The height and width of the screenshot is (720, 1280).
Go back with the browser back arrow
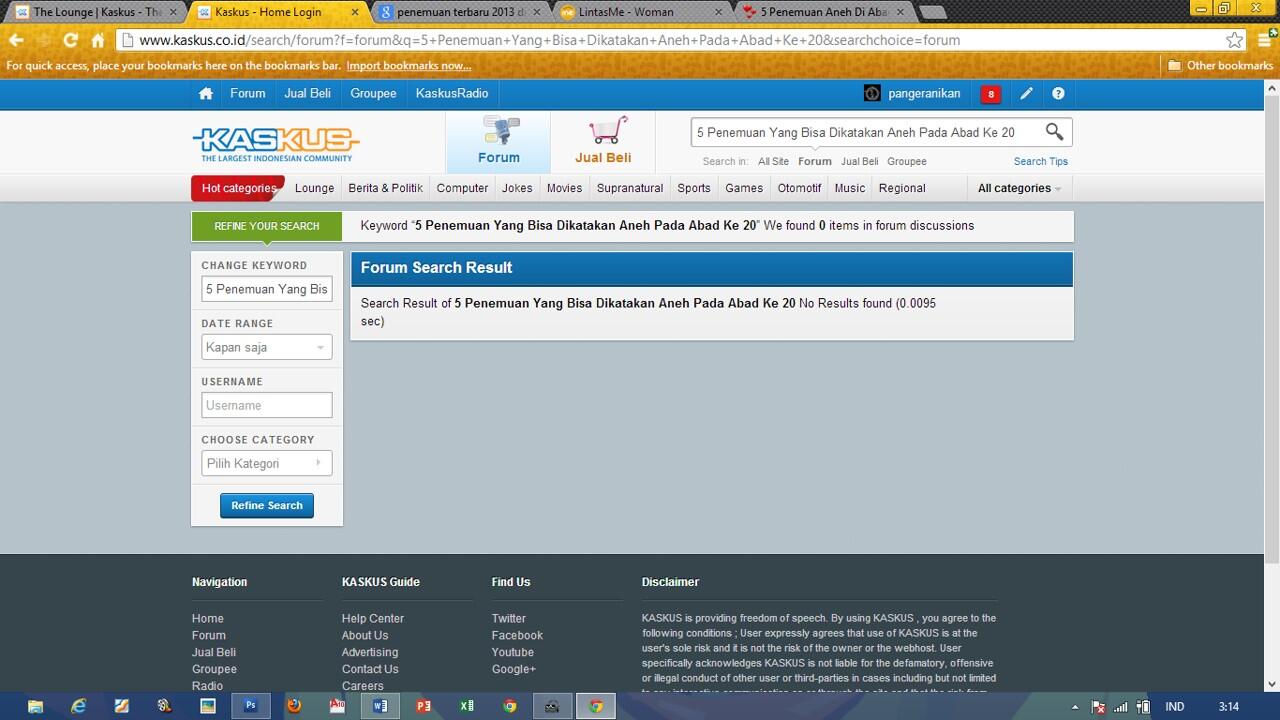pyautogui.click(x=16, y=40)
